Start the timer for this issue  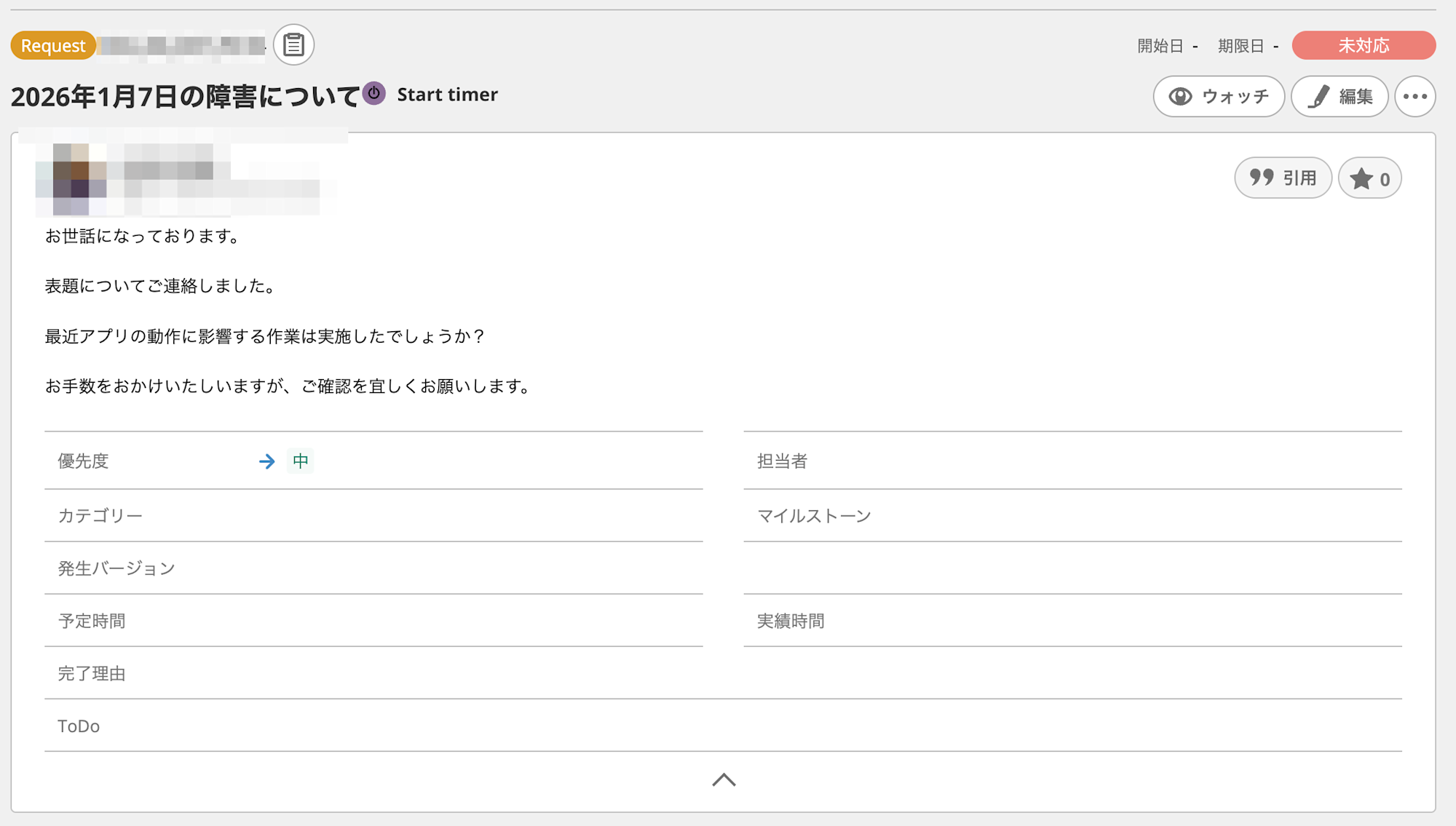click(446, 94)
